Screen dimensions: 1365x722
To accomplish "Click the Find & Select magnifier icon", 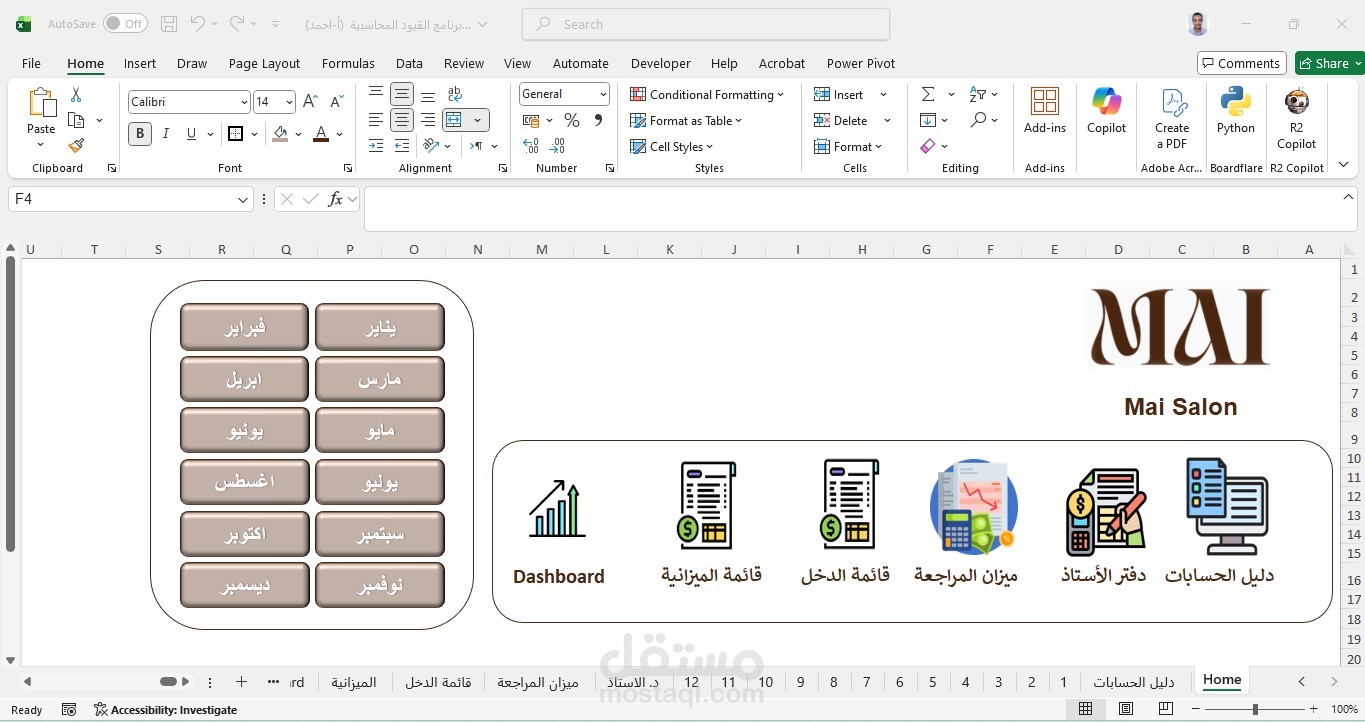I will tap(978, 120).
